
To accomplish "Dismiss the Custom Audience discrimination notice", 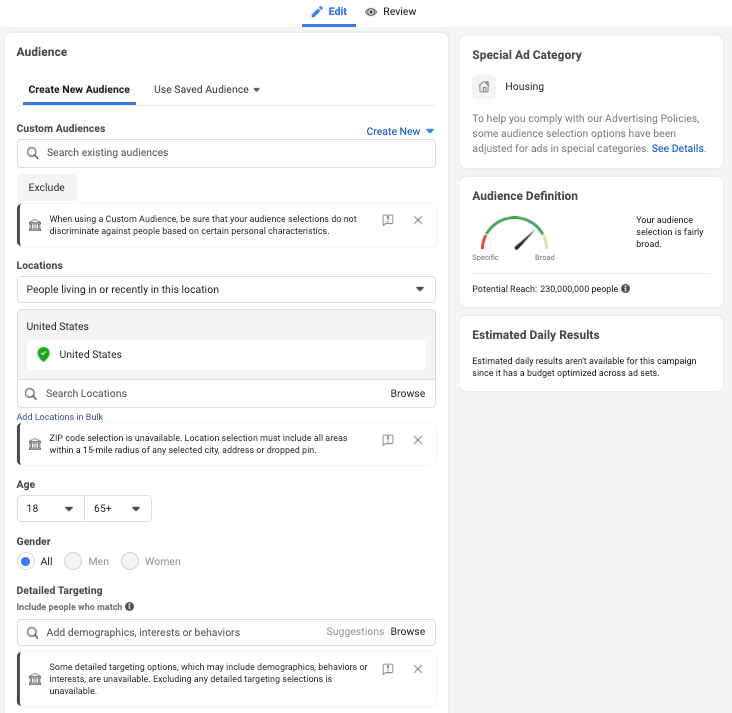I will [418, 220].
